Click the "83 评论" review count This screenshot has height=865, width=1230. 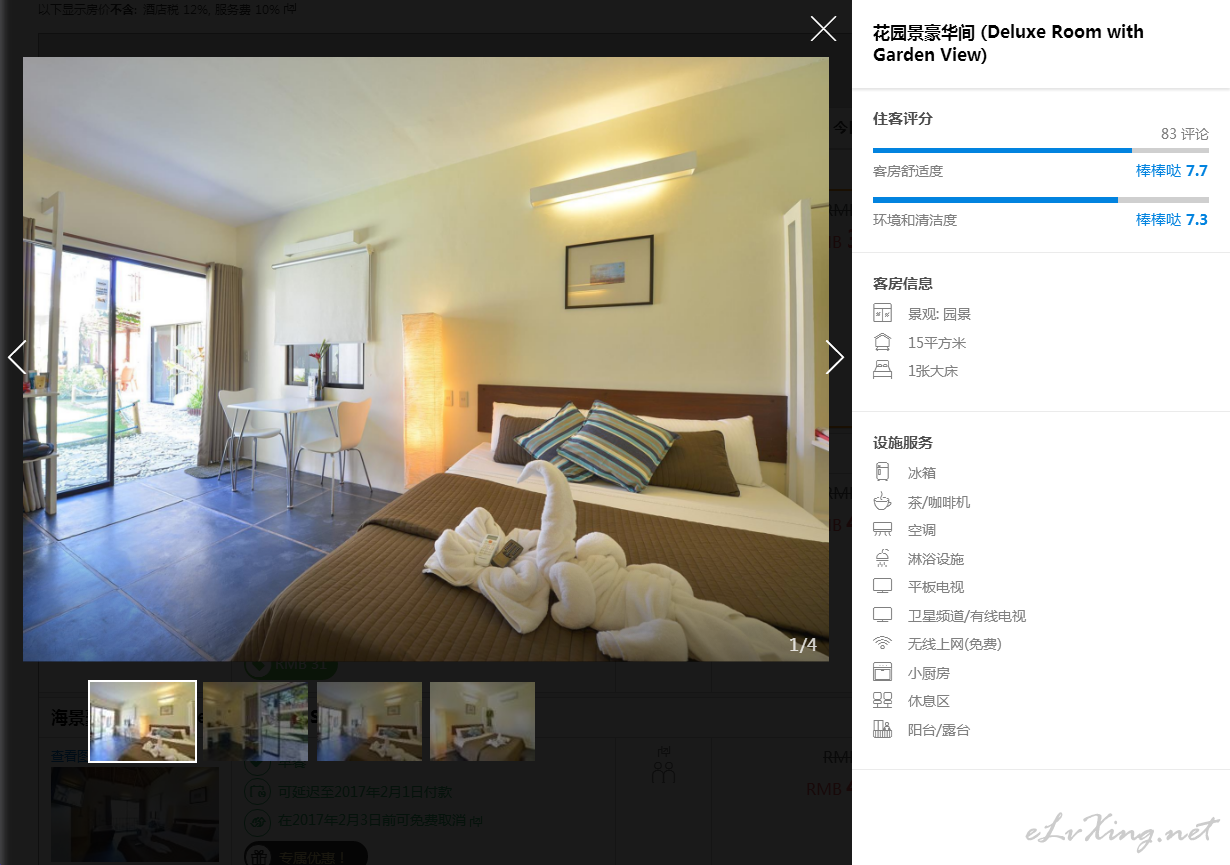[x=1184, y=134]
